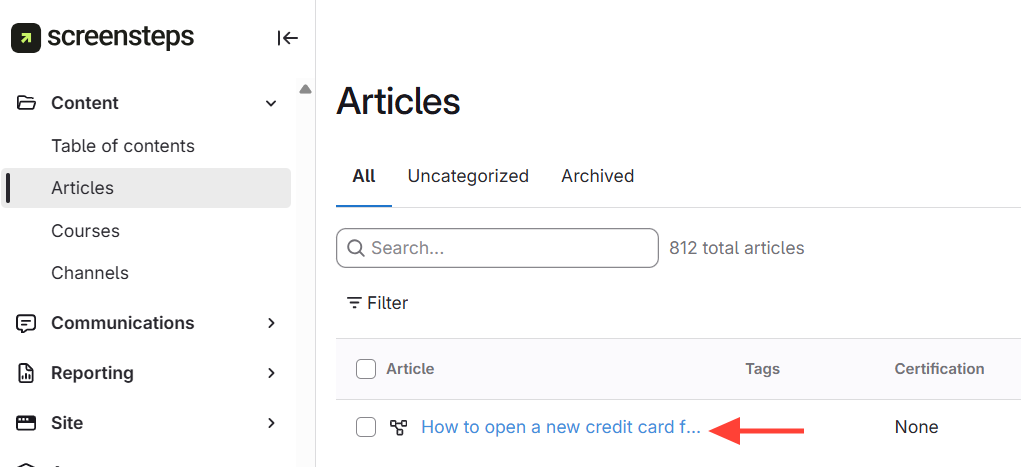Click the Site window icon

pyautogui.click(x=27, y=423)
